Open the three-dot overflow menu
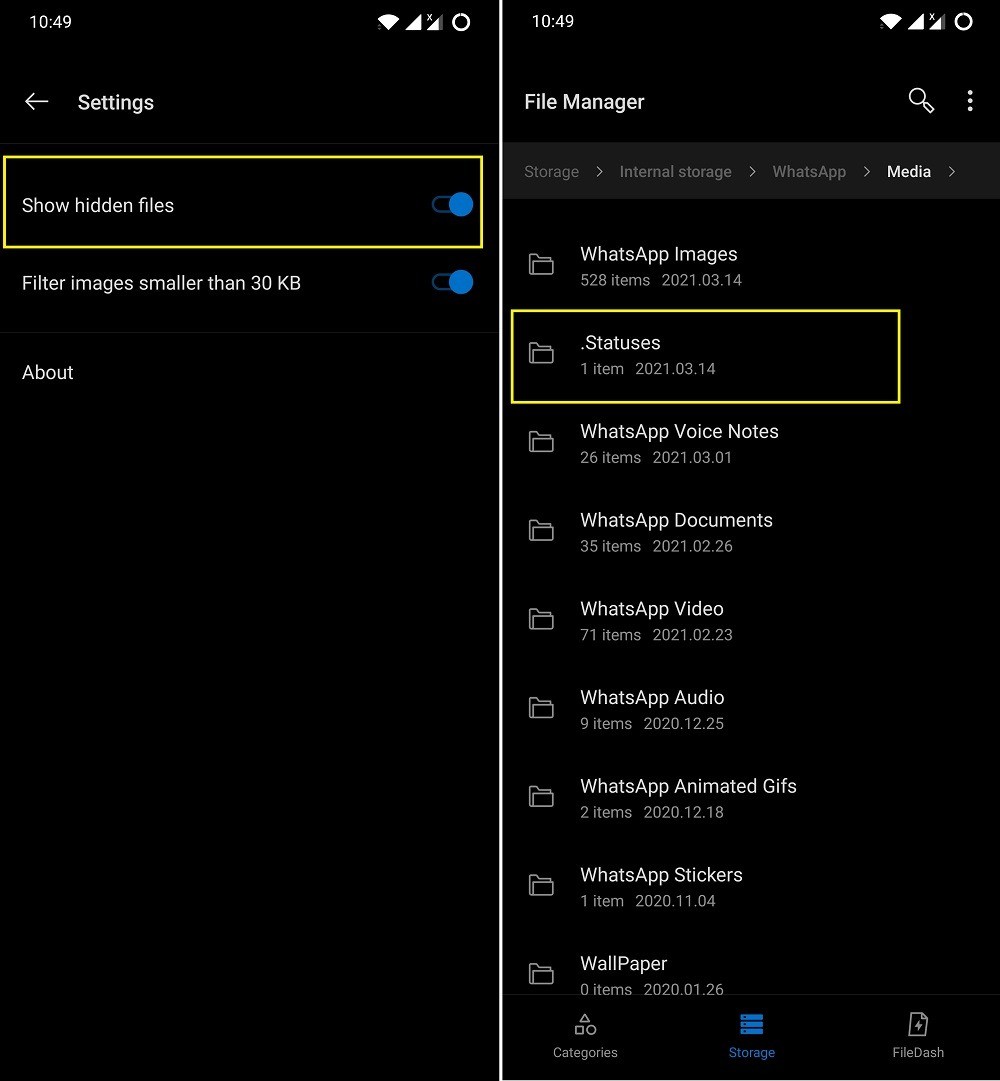 click(969, 100)
